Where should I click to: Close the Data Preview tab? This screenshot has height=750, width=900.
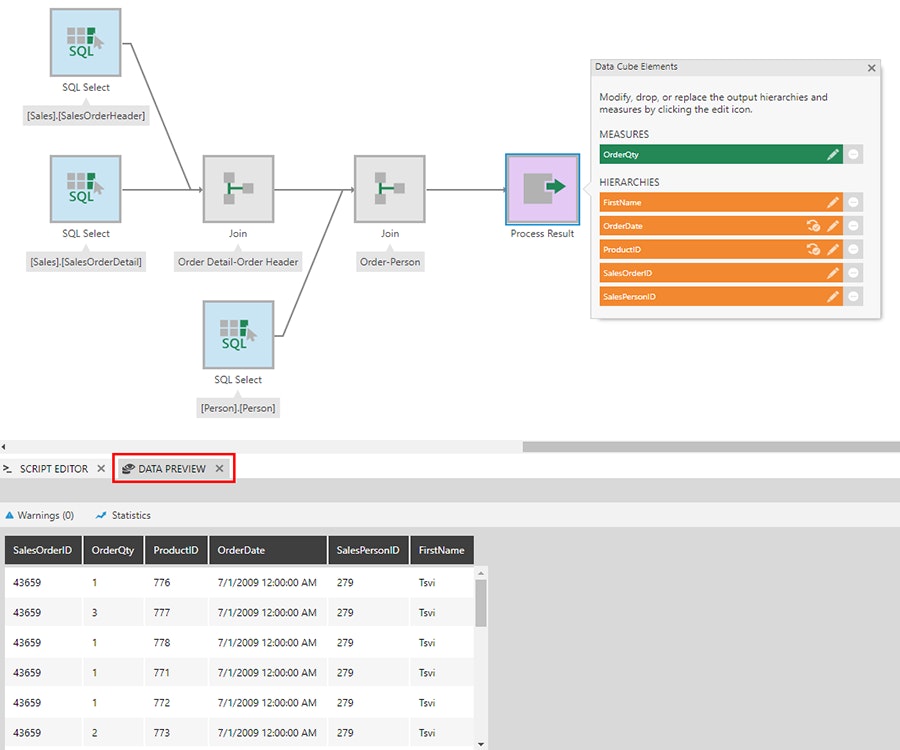[219, 469]
